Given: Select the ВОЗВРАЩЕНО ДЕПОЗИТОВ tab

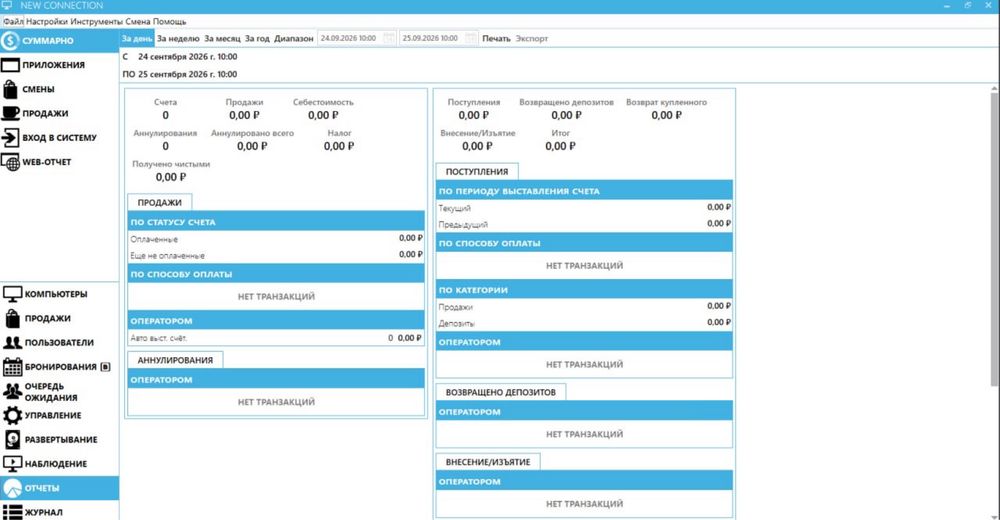Looking at the screenshot, I should 501,392.
